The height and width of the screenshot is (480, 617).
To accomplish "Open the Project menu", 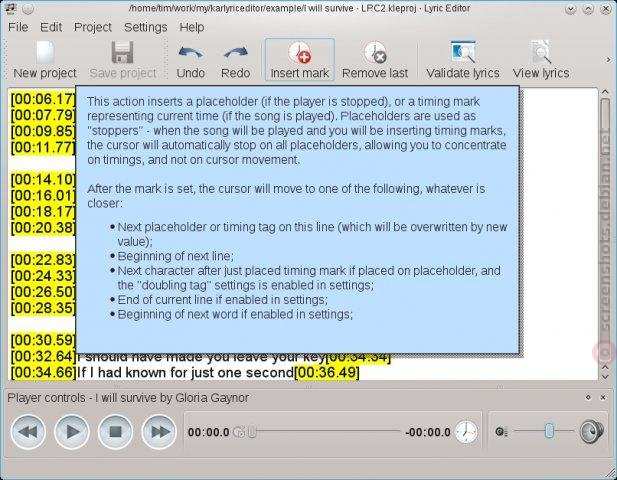I will point(93,27).
